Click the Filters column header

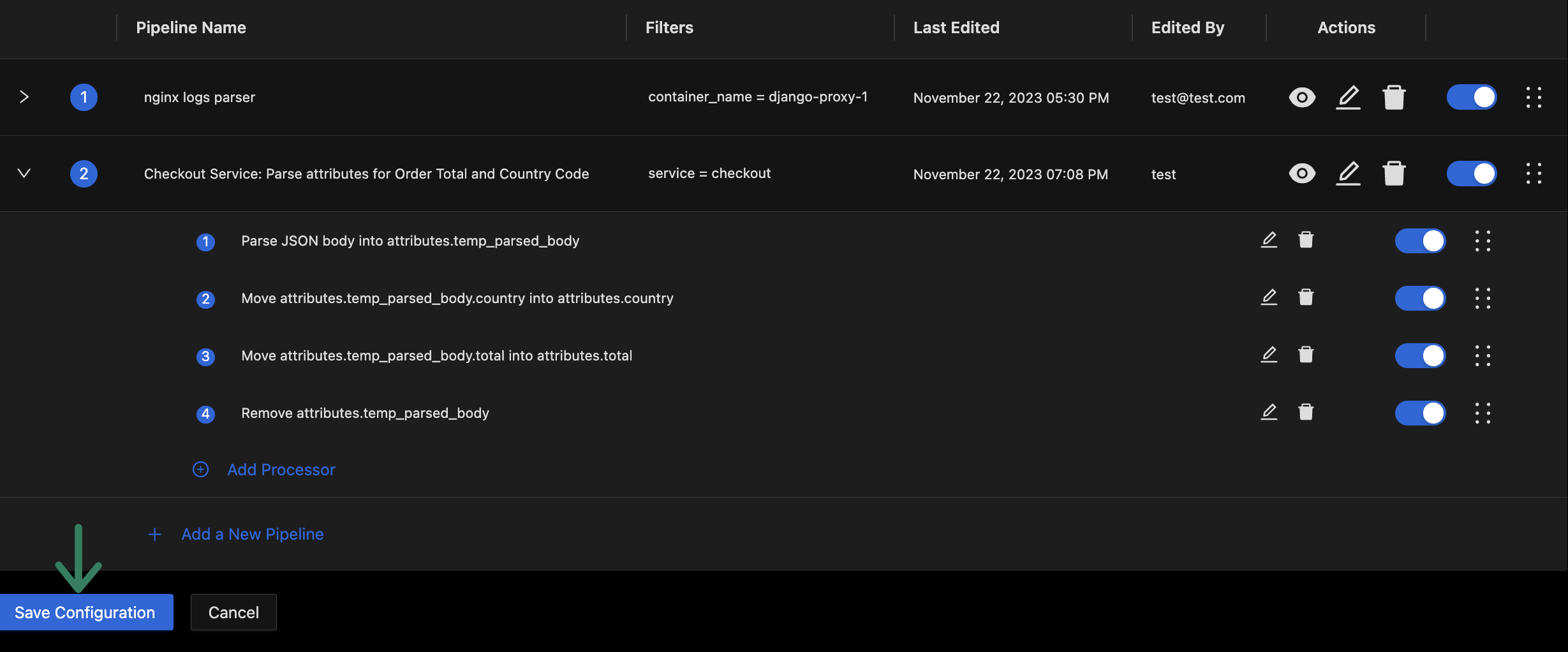coord(669,28)
